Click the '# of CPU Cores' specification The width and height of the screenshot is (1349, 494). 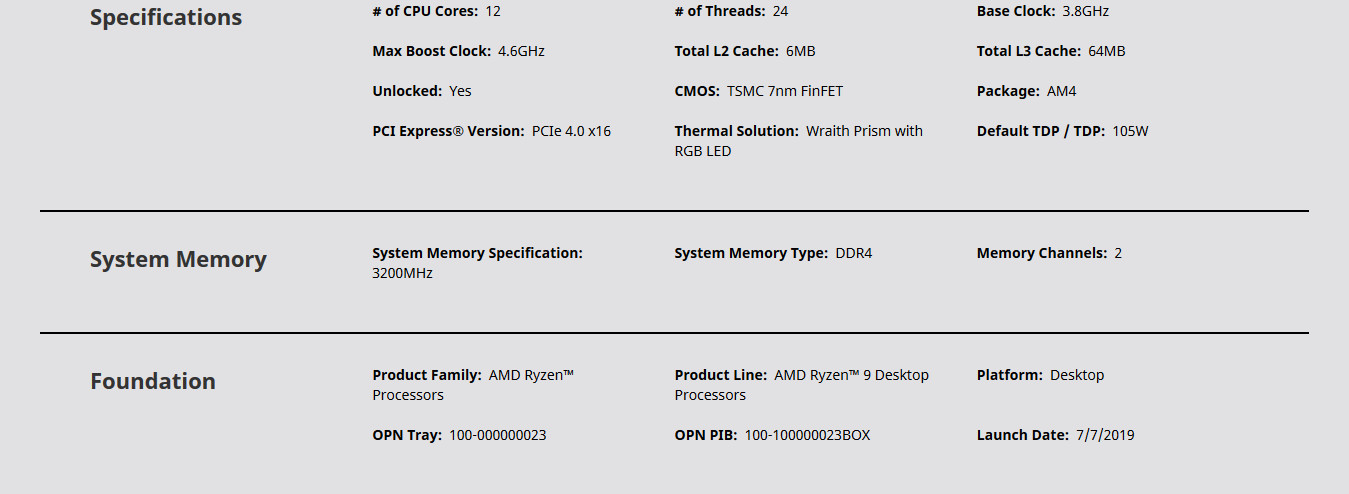tap(436, 11)
